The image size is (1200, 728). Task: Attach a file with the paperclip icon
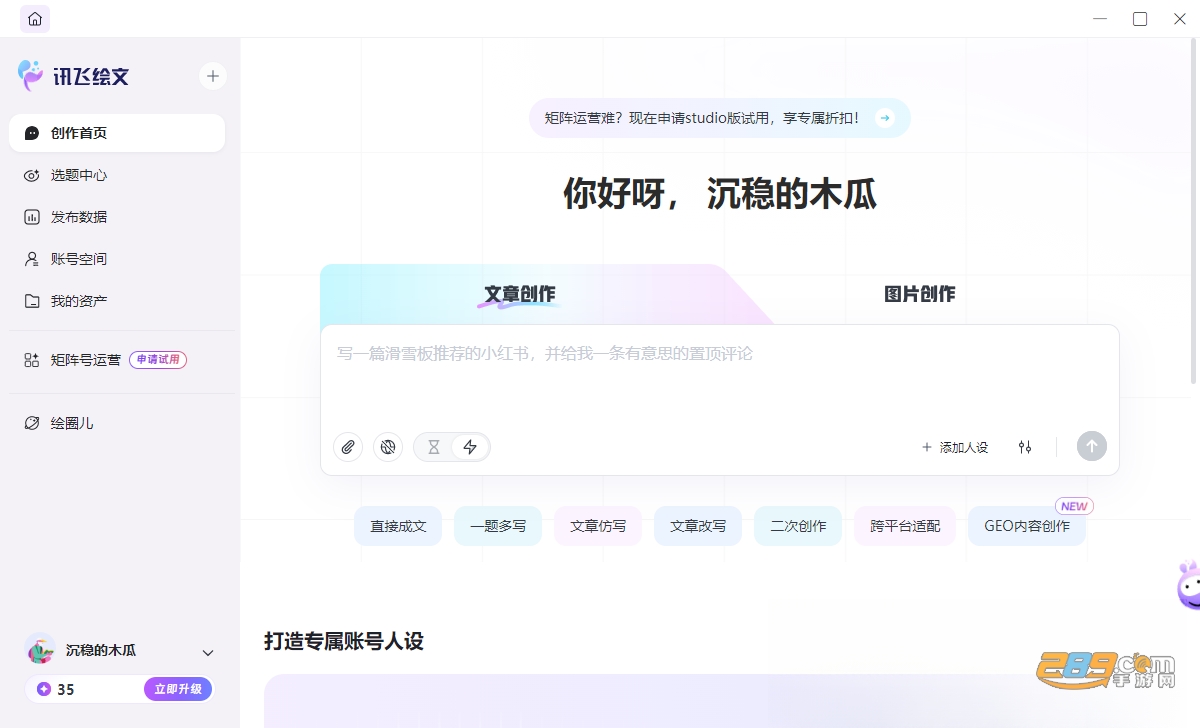348,447
